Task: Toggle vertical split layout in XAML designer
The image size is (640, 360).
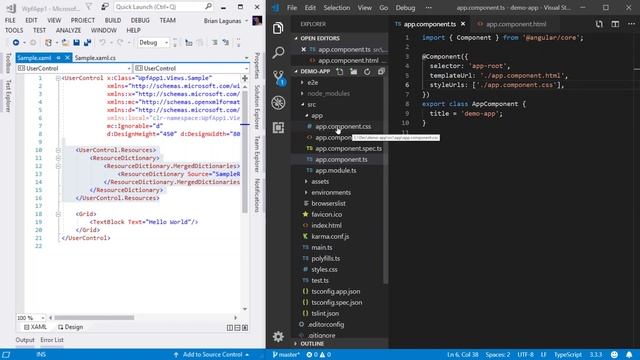Action: [230, 327]
